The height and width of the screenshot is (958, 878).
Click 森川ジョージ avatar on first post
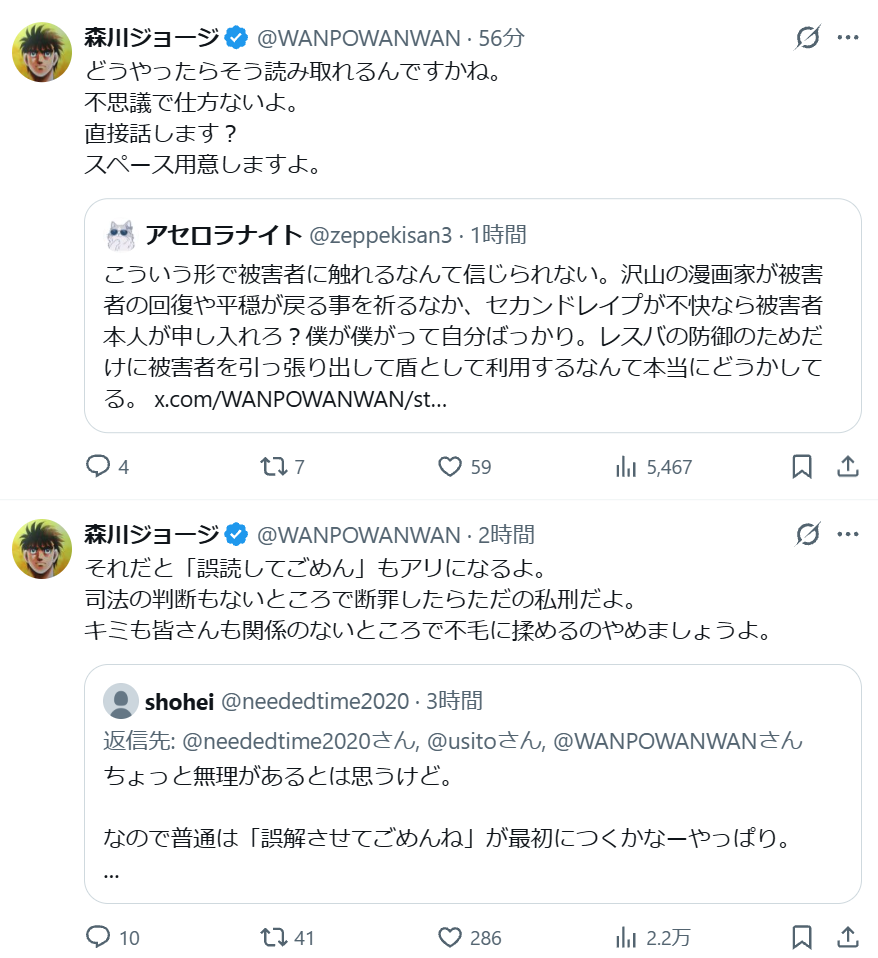click(x=41, y=51)
